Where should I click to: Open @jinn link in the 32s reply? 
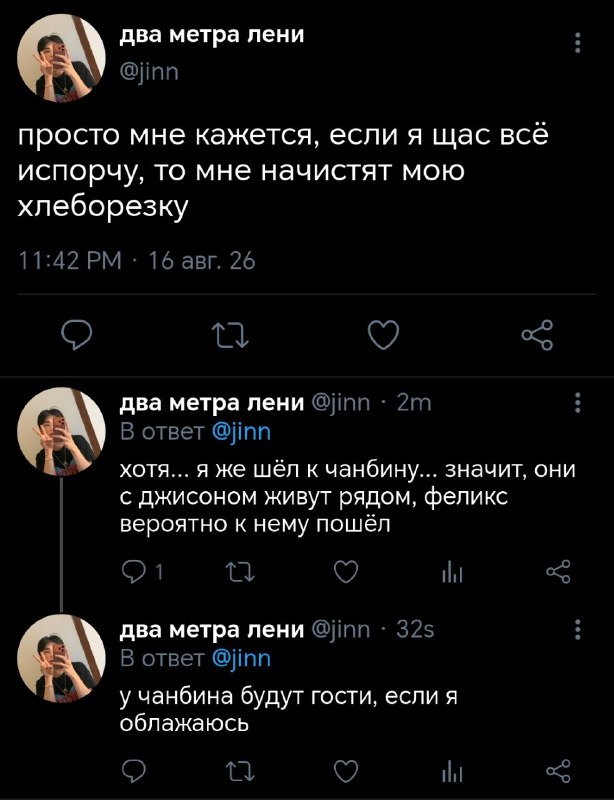(241, 659)
